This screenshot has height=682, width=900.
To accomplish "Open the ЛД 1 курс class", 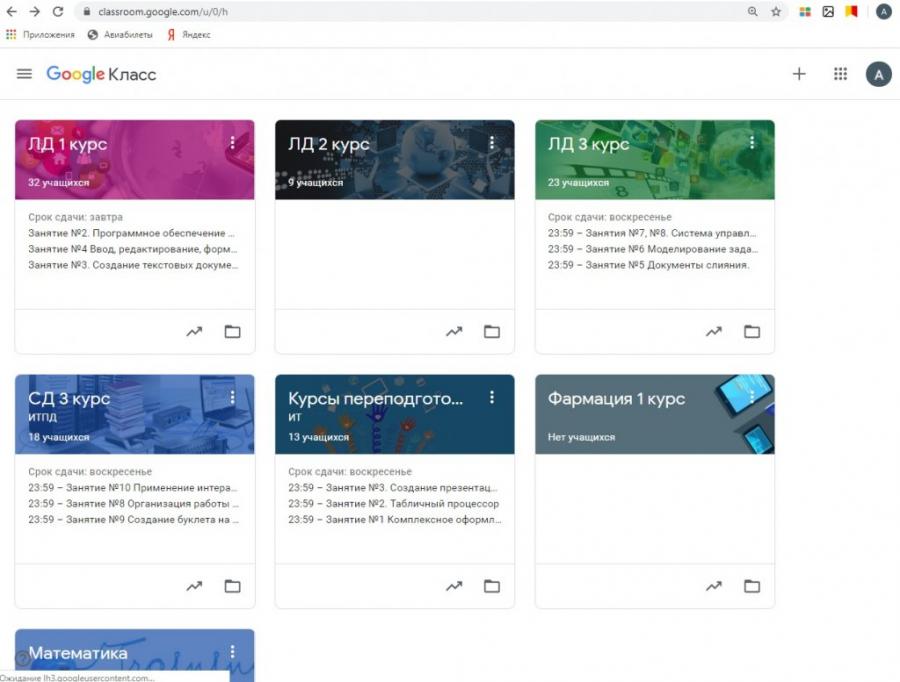I will pyautogui.click(x=68, y=144).
